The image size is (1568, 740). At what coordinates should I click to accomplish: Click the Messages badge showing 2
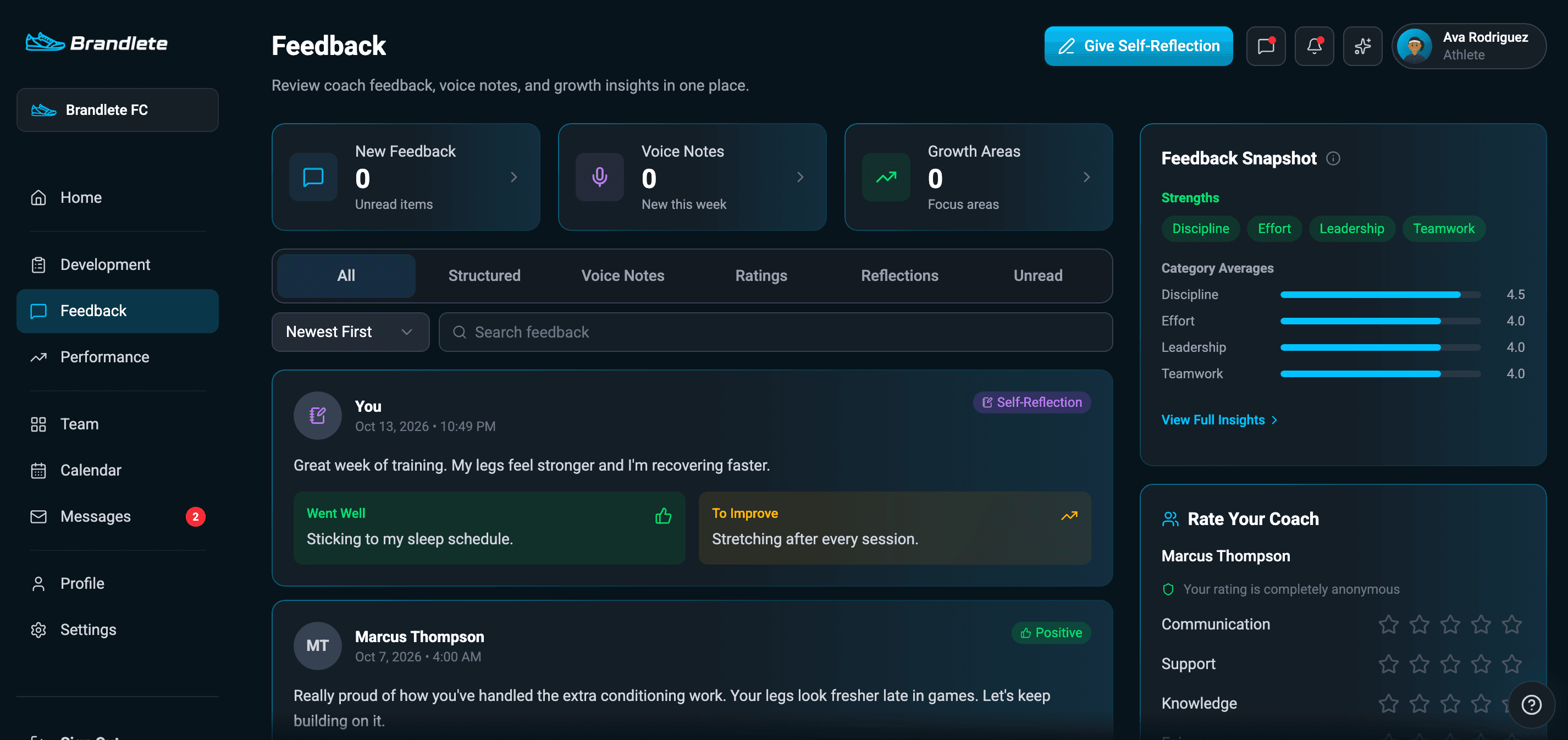click(x=195, y=517)
